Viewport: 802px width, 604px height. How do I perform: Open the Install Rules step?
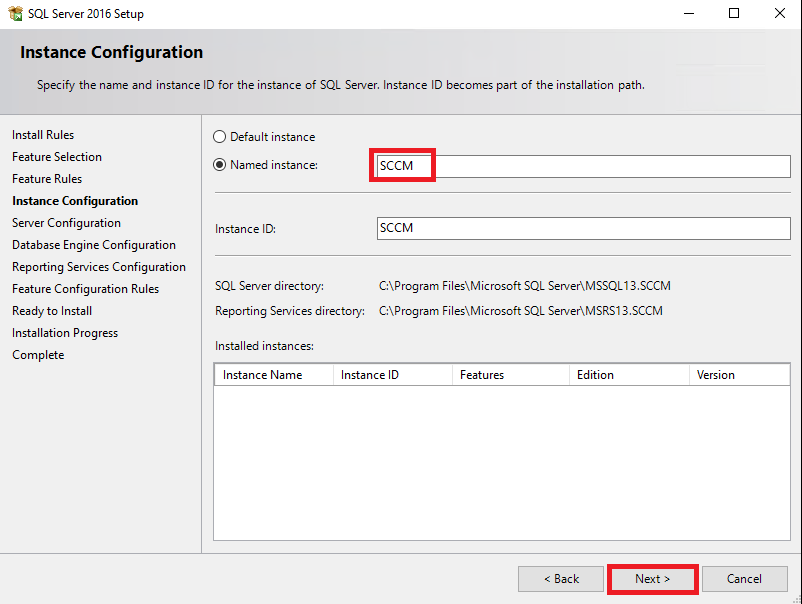(43, 135)
